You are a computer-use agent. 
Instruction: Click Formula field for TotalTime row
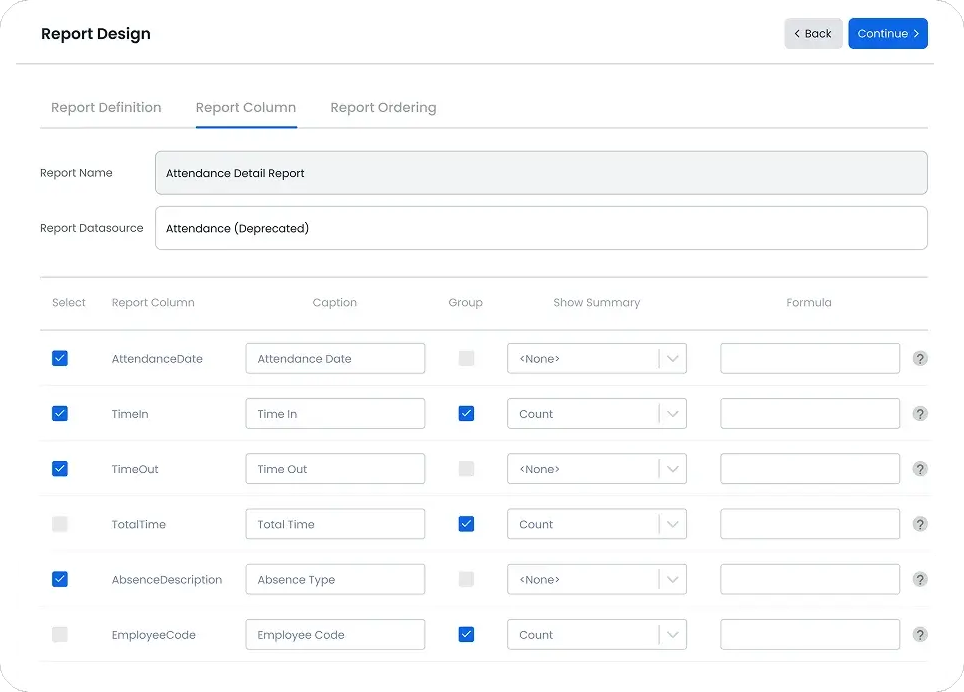point(810,524)
